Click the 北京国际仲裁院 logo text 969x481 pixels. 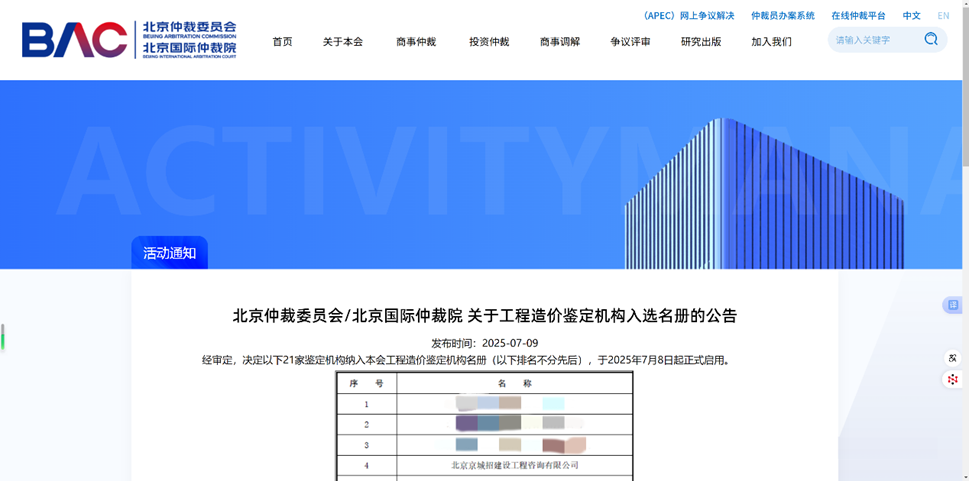pos(190,47)
